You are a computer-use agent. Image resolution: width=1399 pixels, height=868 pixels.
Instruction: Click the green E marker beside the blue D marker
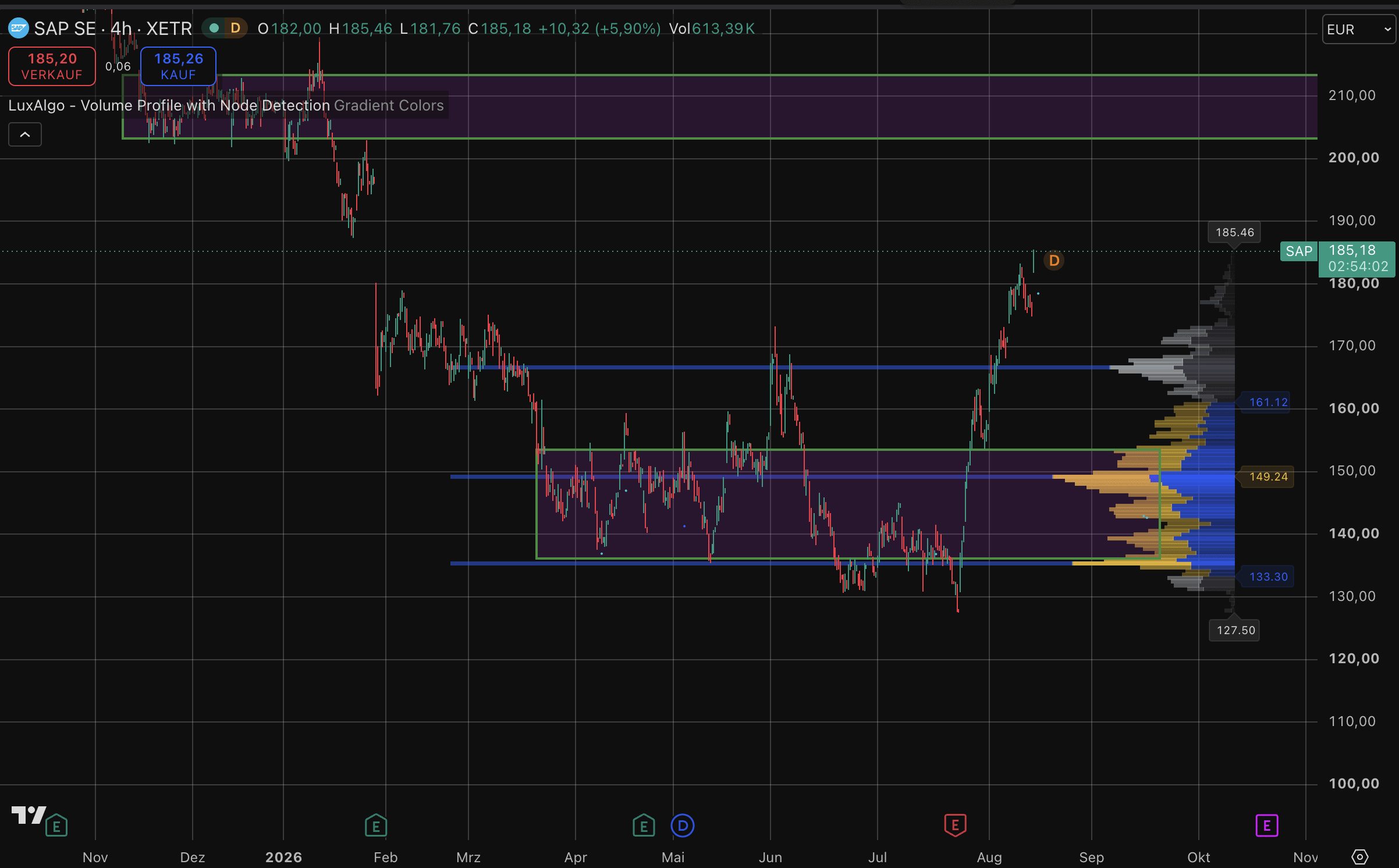(644, 826)
